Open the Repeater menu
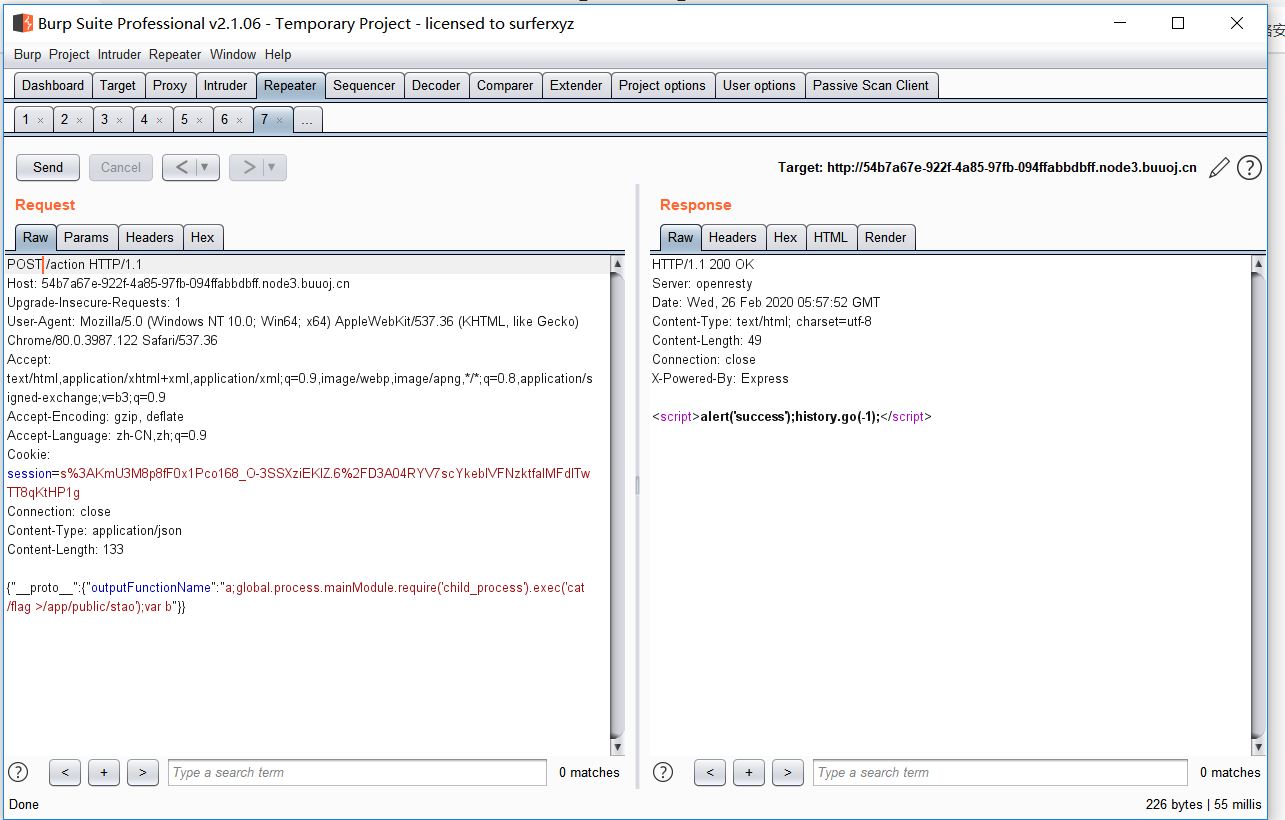This screenshot has width=1285, height=820. [175, 54]
